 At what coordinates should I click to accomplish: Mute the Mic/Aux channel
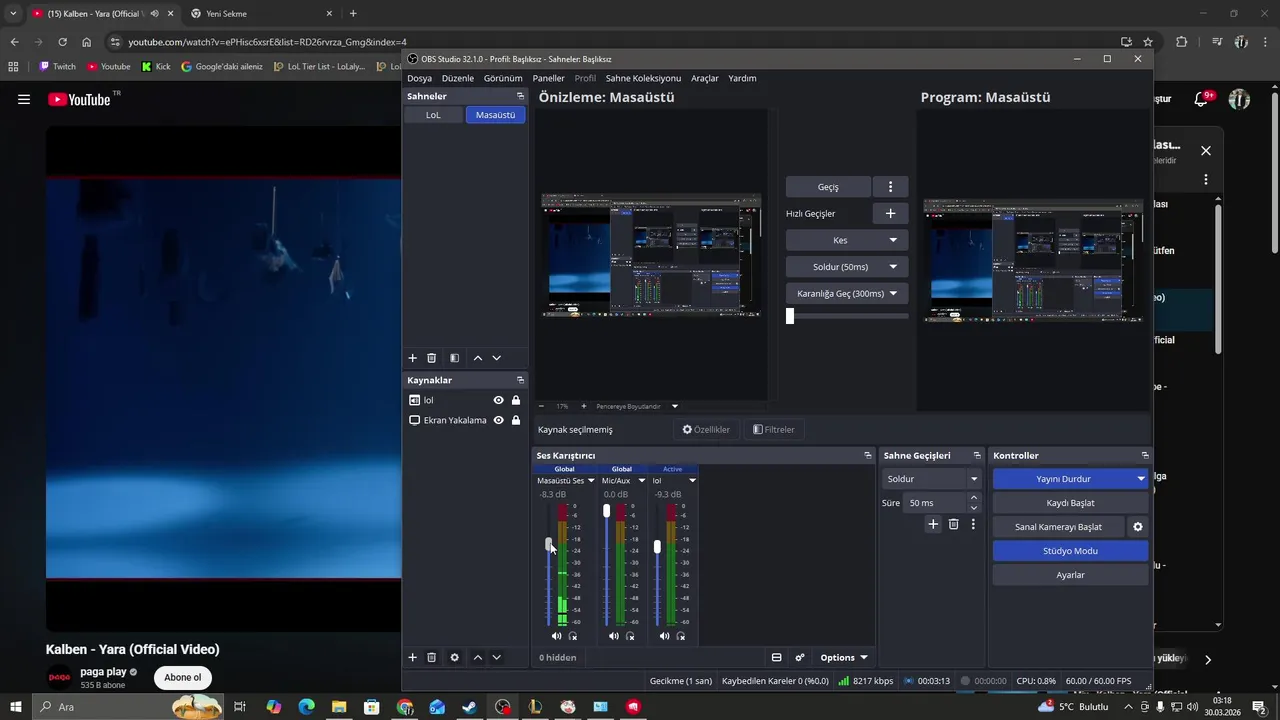[x=614, y=636]
